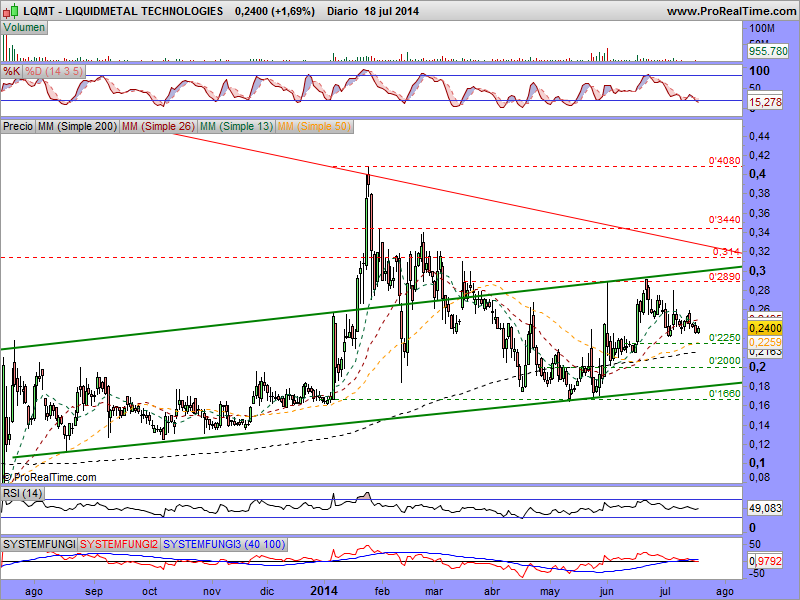Open the RSI (14) indicator label
The image size is (800, 600).
(x=22, y=493)
